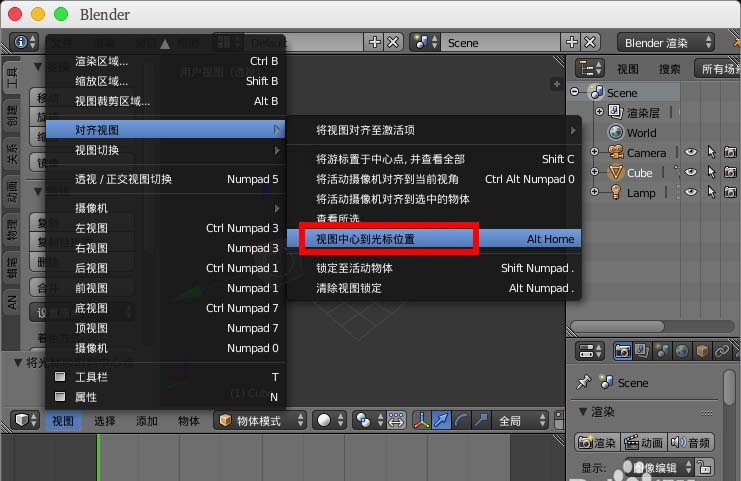741x481 pixels.
Task: Collapse the 渲染 panel triangle
Action: click(x=583, y=412)
